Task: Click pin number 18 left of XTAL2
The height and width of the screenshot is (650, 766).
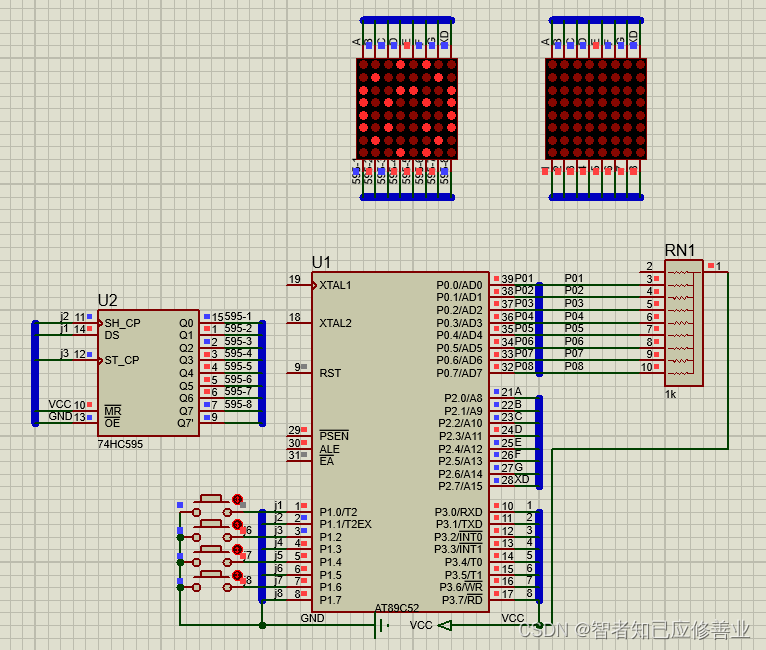Action: pos(295,317)
